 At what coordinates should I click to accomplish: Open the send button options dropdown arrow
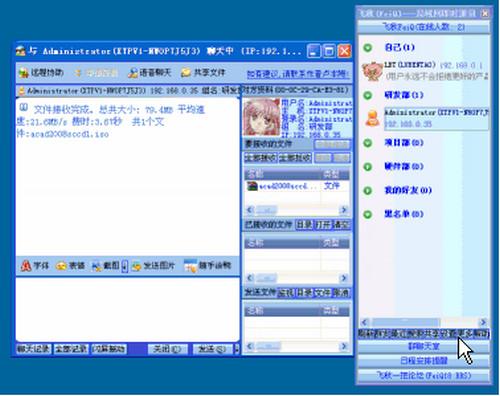click(x=237, y=349)
